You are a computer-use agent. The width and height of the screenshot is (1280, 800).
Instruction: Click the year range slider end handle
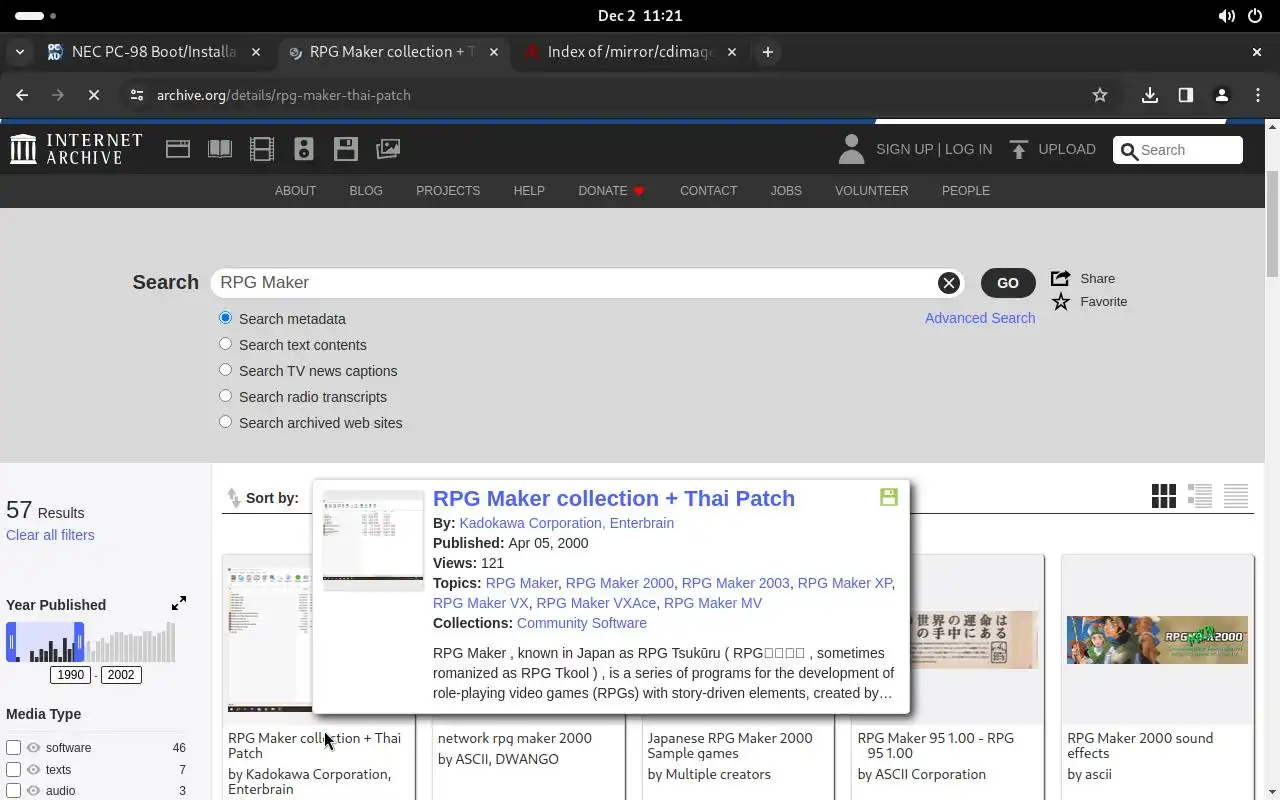tap(79, 642)
